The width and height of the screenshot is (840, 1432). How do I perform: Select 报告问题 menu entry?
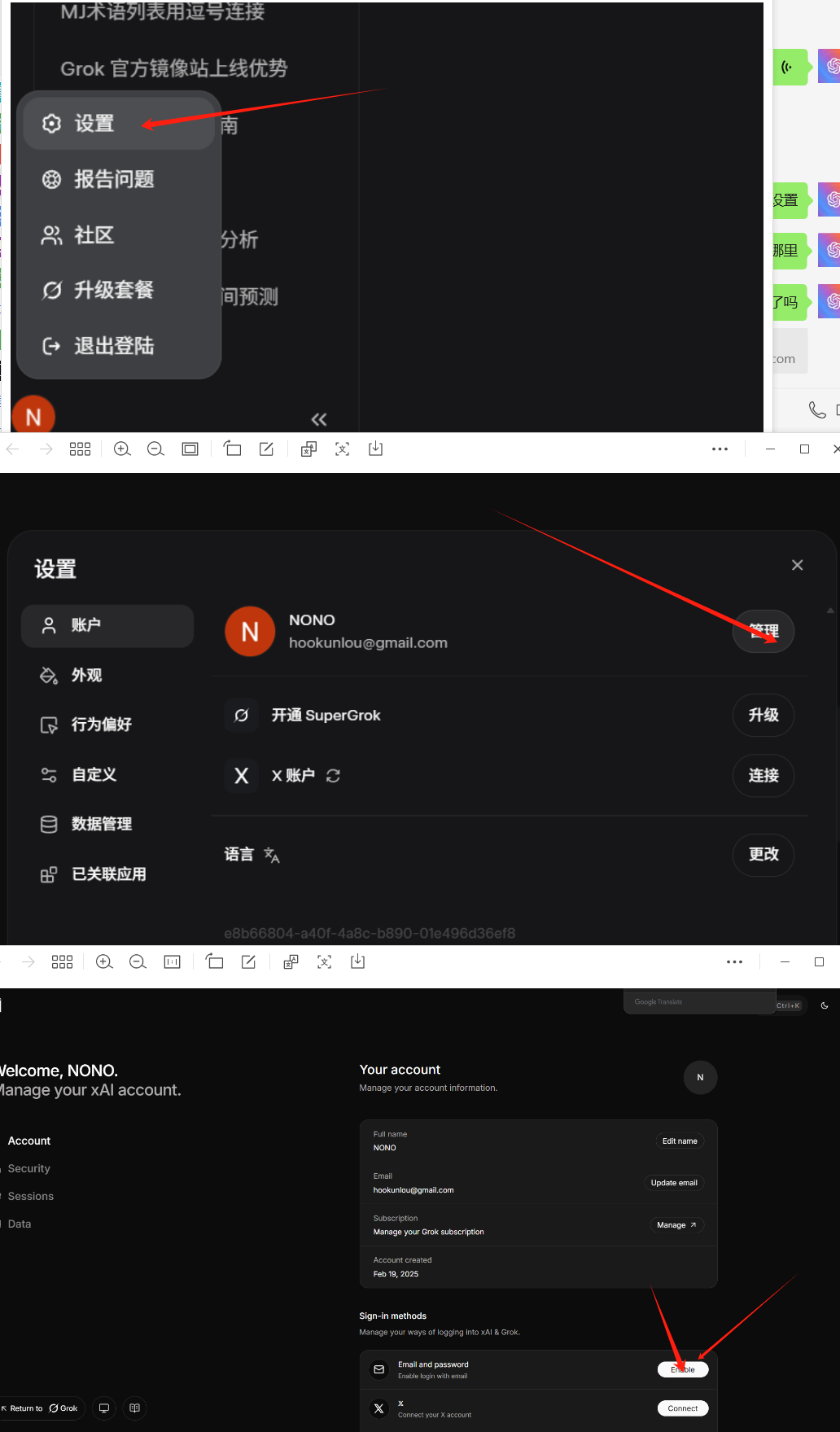(x=114, y=179)
